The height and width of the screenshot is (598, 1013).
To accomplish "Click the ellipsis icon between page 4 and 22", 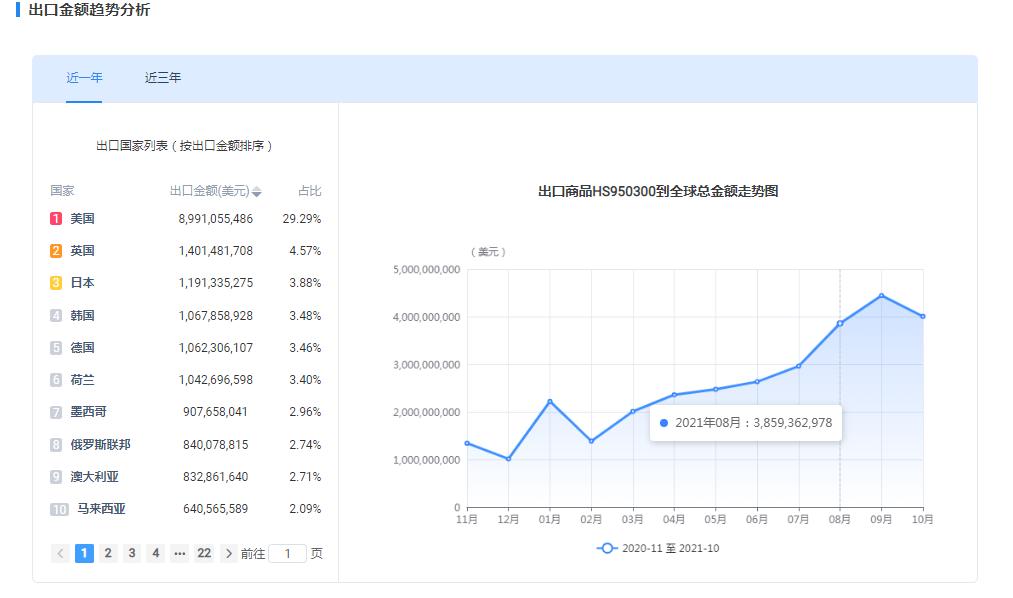I will (179, 553).
